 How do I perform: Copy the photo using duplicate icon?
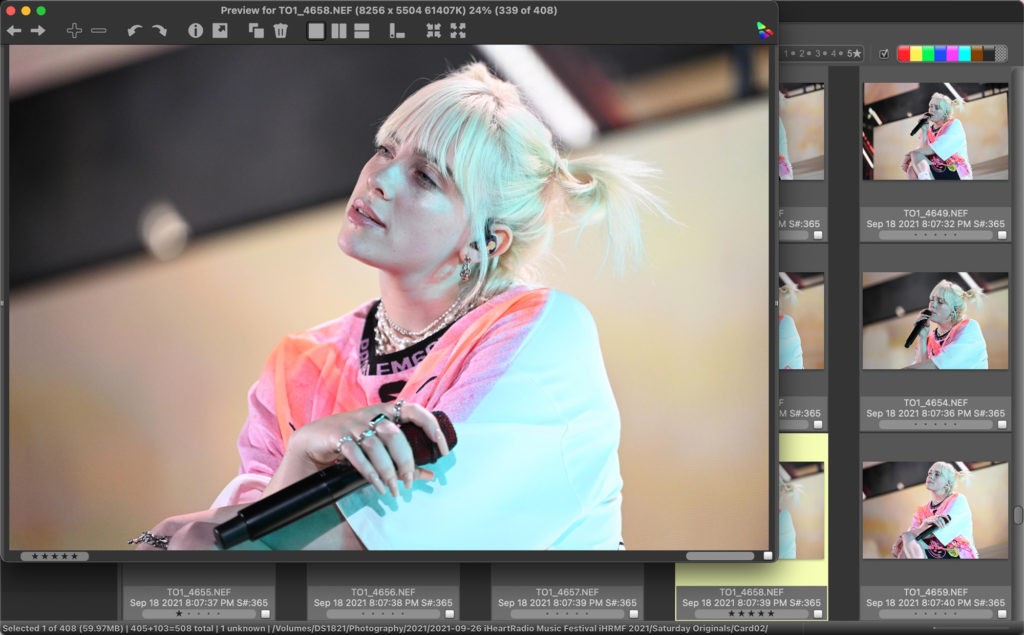point(256,31)
